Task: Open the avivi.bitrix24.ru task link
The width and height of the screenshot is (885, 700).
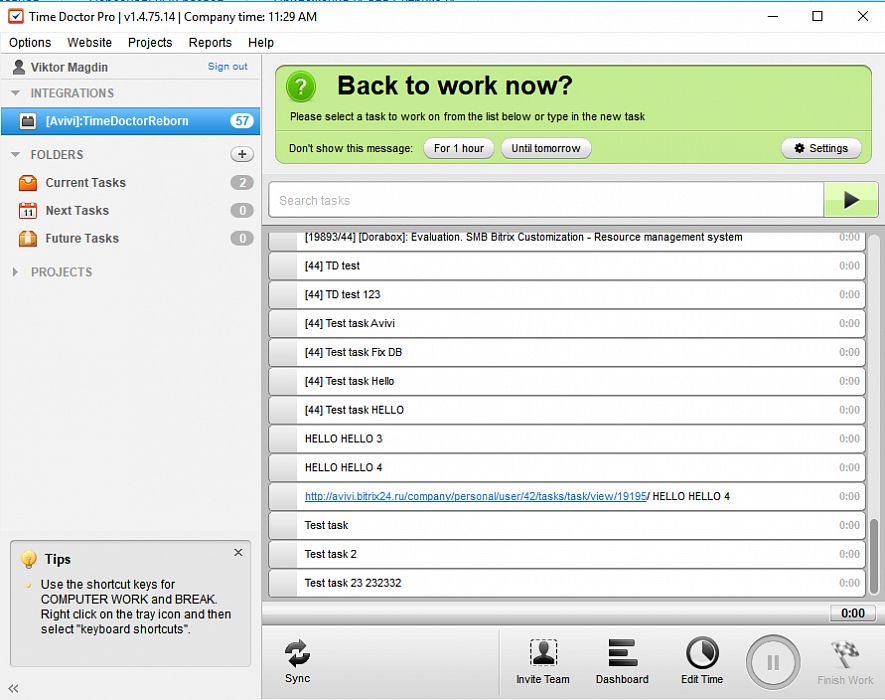Action: (x=475, y=496)
